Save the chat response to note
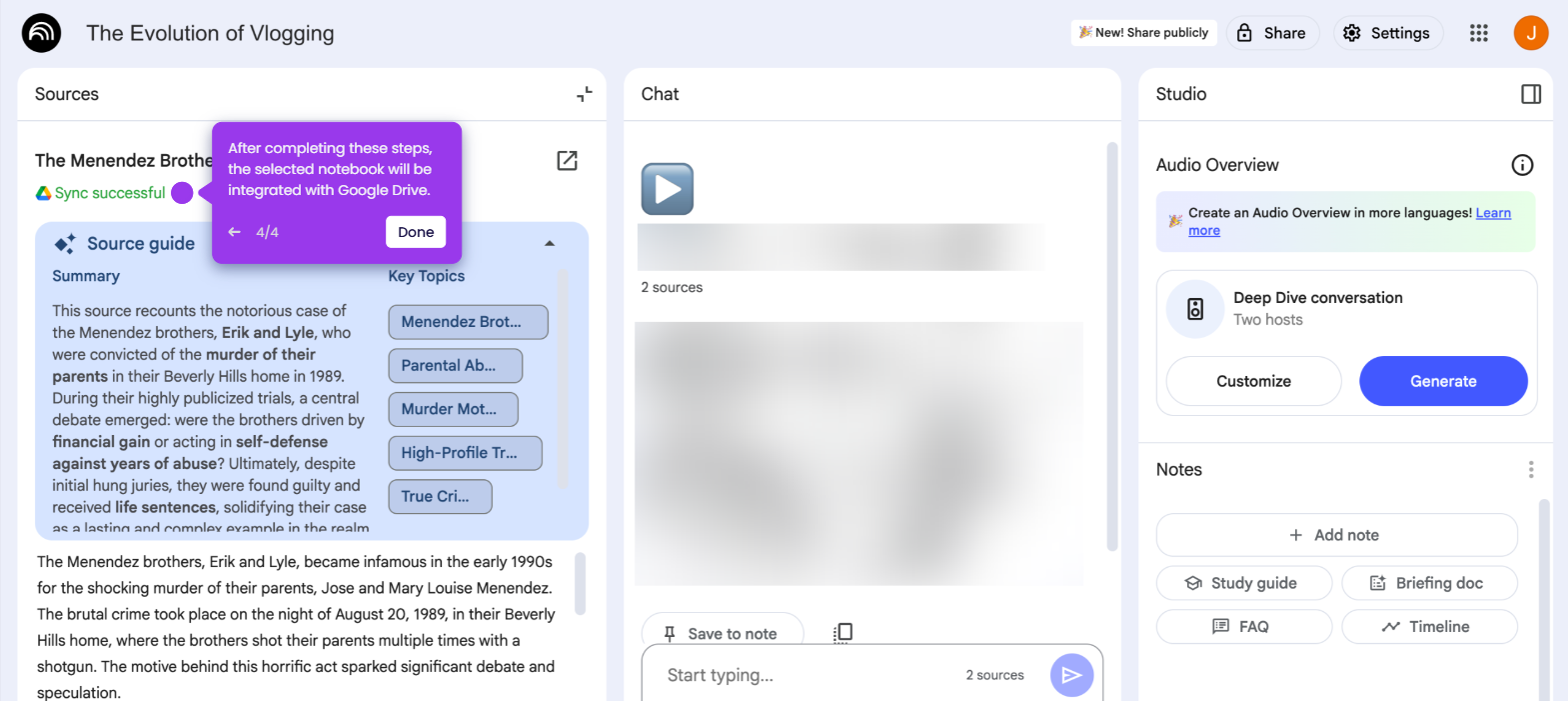Image resolution: width=1568 pixels, height=701 pixels. pos(722,633)
